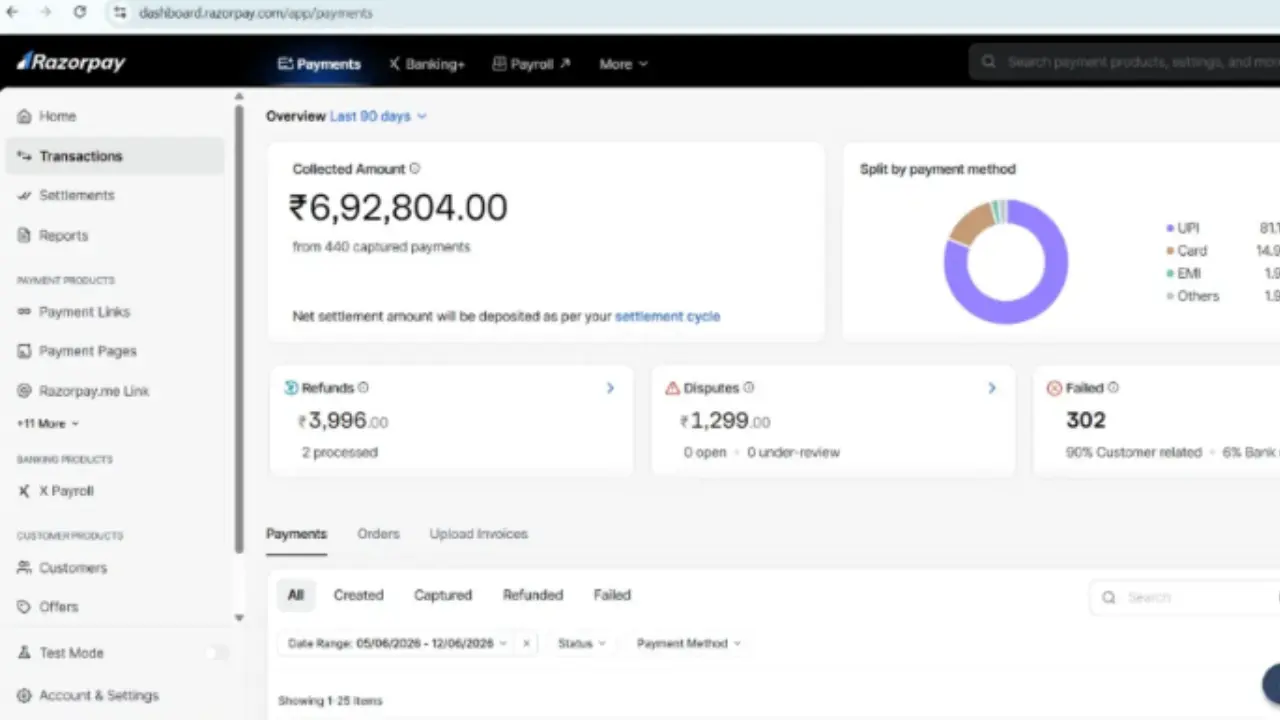Click the info icon beside Refunds
Screen dimensions: 1280x720
[363, 388]
